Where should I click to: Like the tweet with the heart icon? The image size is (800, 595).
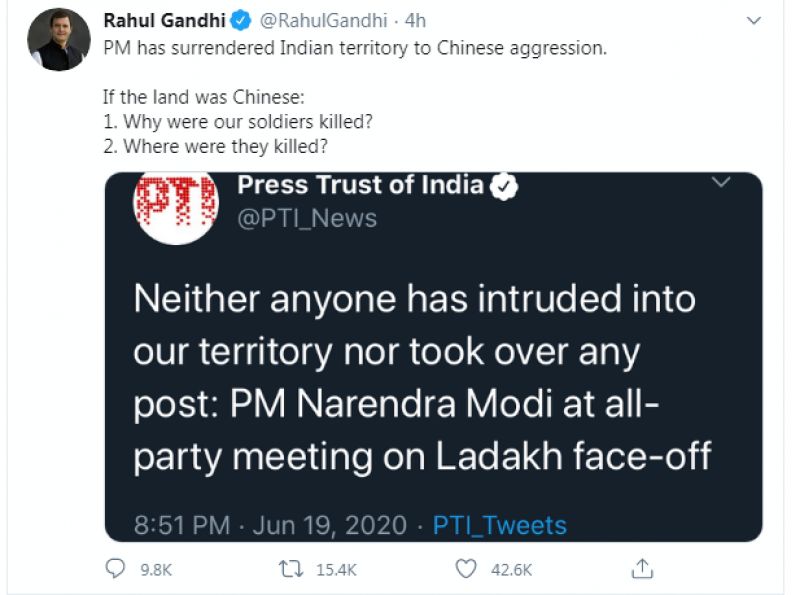point(466,568)
